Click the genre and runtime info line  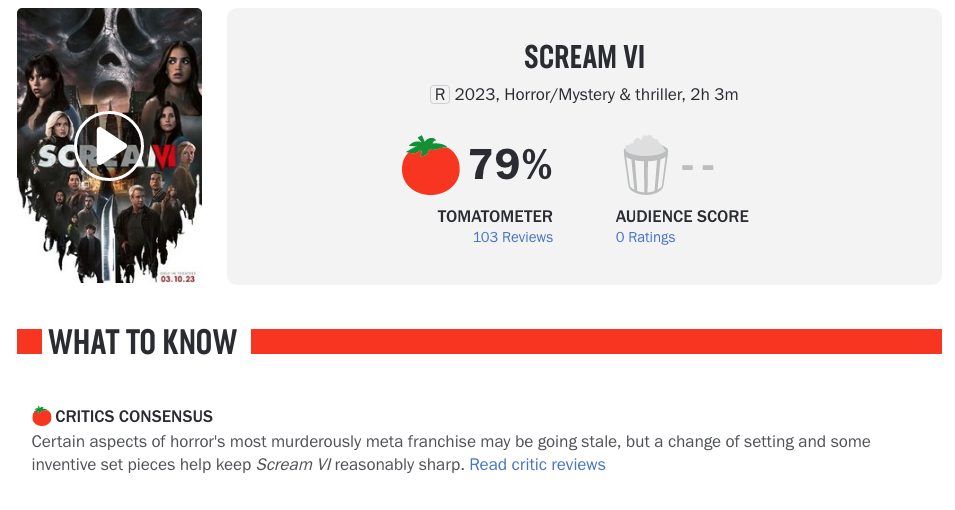point(596,94)
